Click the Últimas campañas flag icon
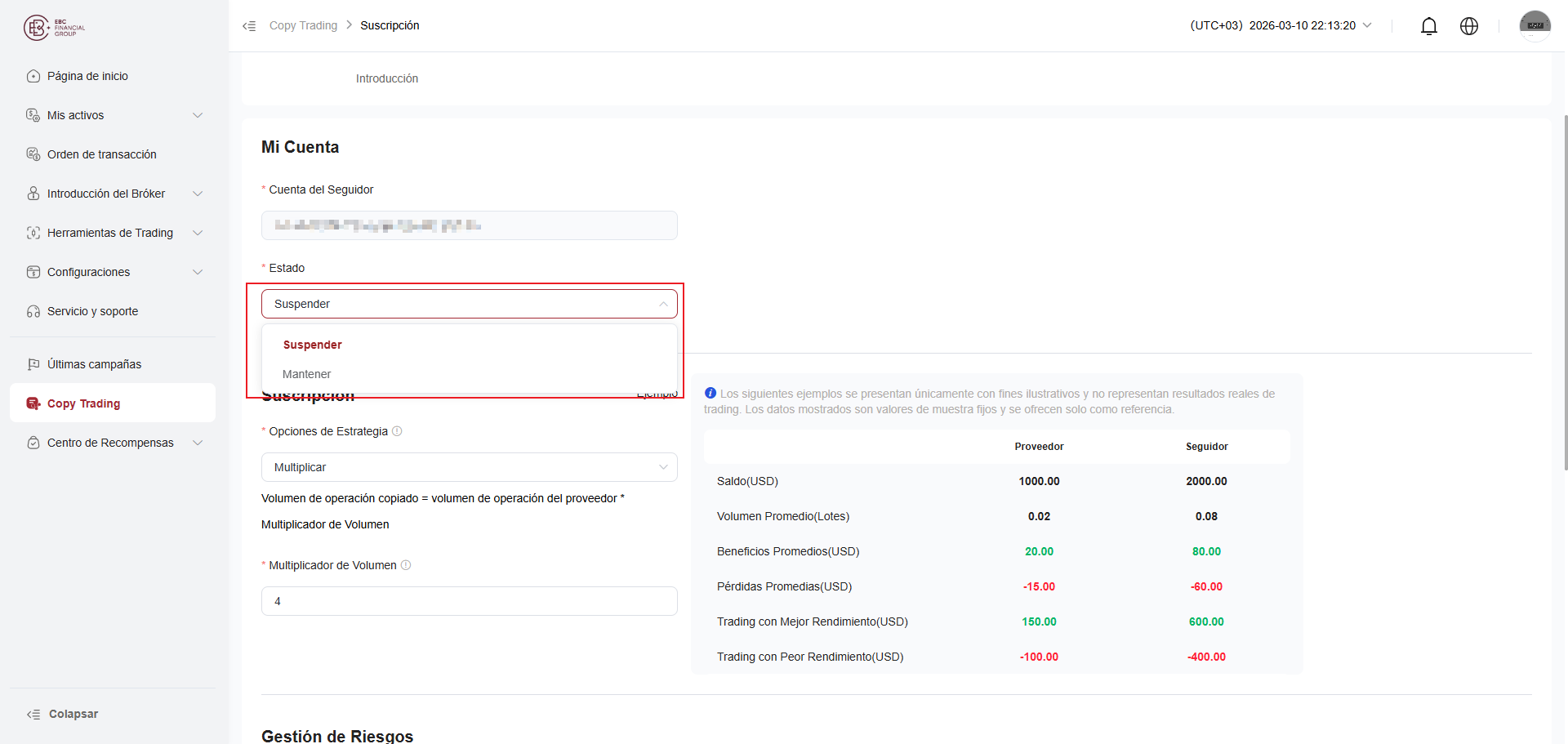Viewport: 1568px width, 744px height. 33,364
